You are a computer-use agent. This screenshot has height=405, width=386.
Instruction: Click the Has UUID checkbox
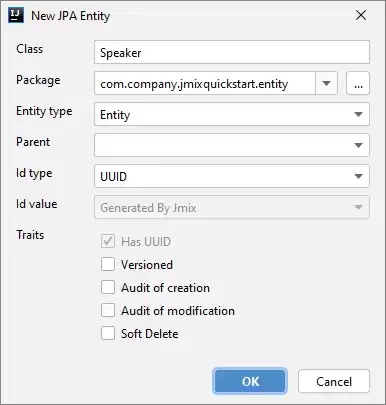108,241
